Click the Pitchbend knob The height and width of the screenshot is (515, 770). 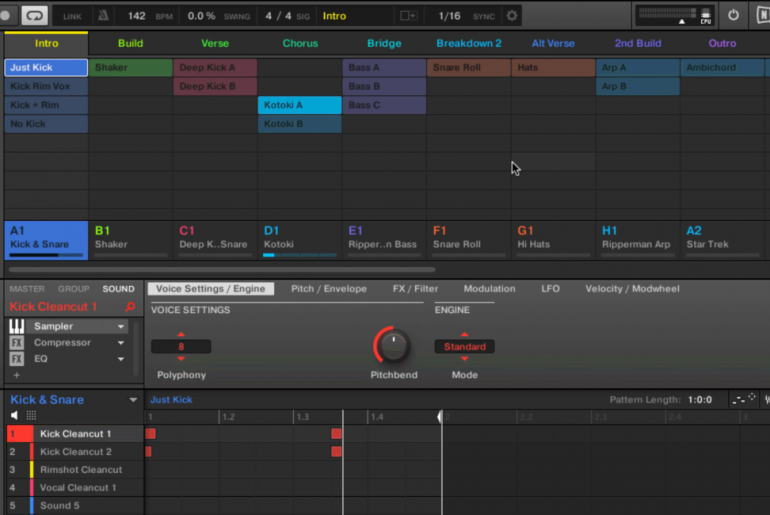pyautogui.click(x=393, y=346)
